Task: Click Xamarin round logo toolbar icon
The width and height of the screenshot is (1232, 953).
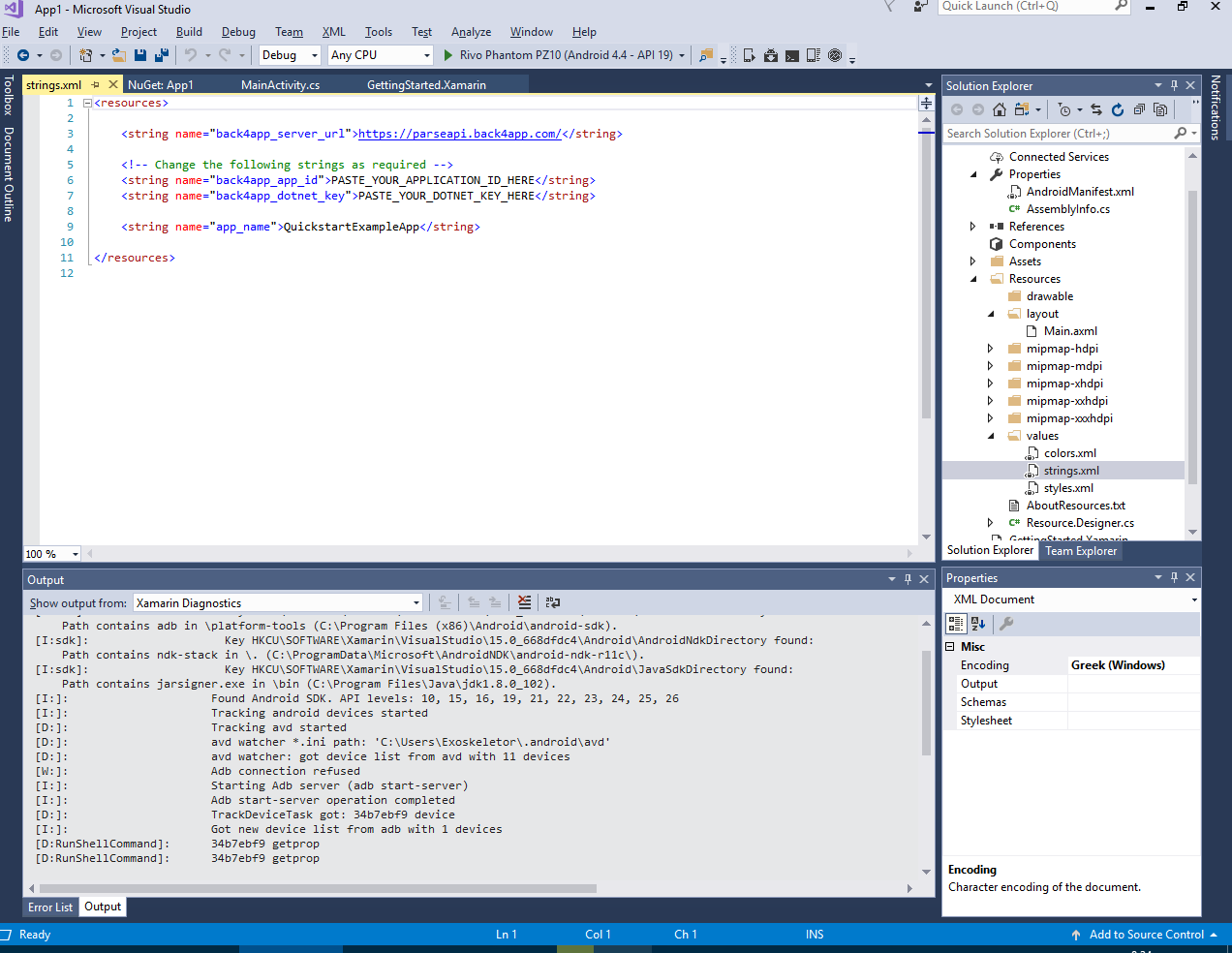Action: click(x=835, y=55)
